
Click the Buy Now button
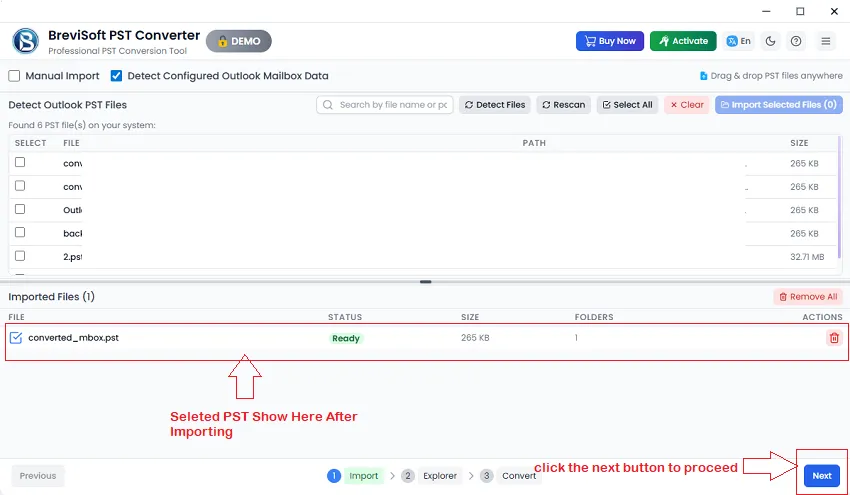[x=610, y=41]
